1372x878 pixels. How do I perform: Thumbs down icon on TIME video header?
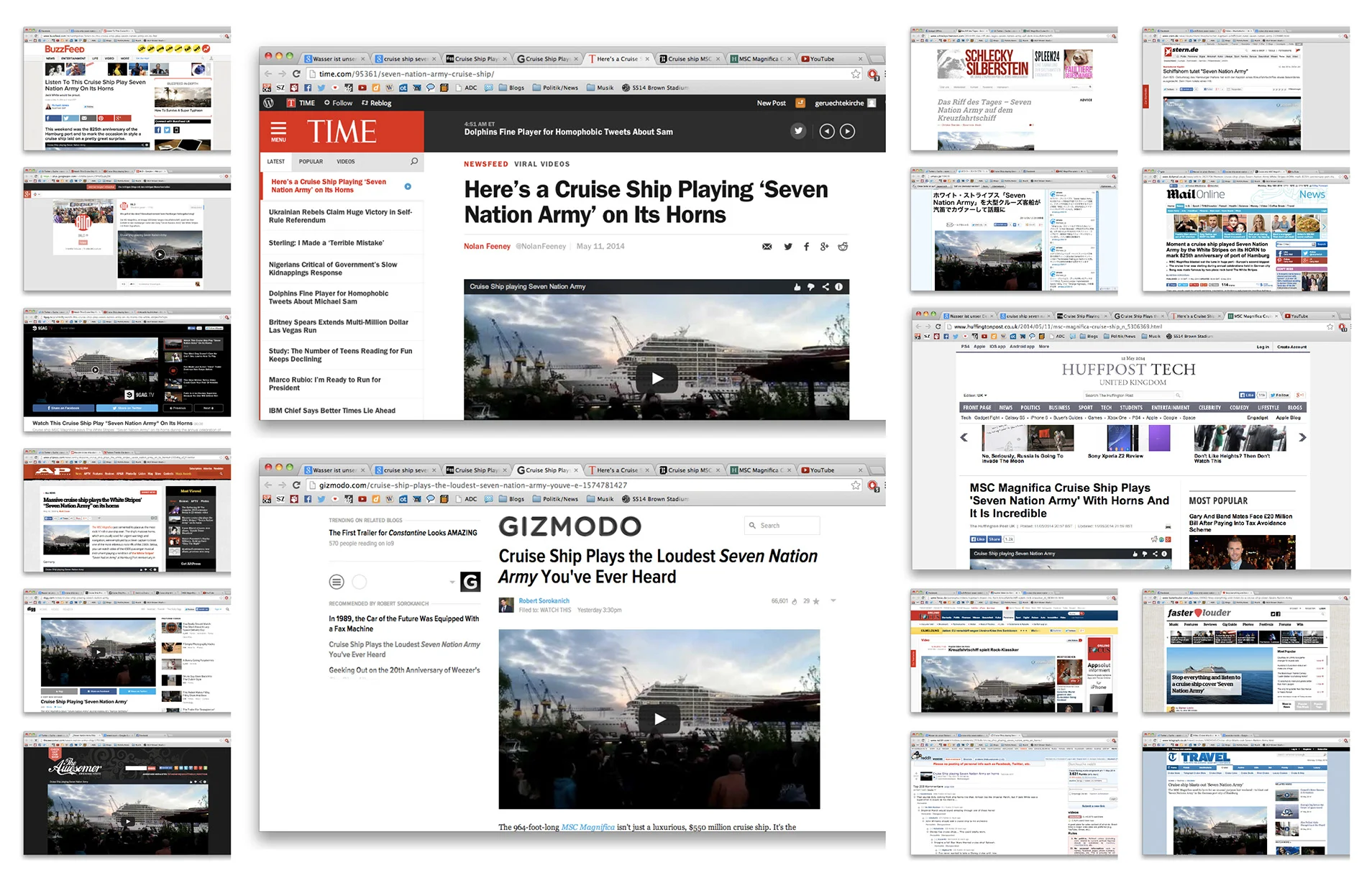coord(810,287)
